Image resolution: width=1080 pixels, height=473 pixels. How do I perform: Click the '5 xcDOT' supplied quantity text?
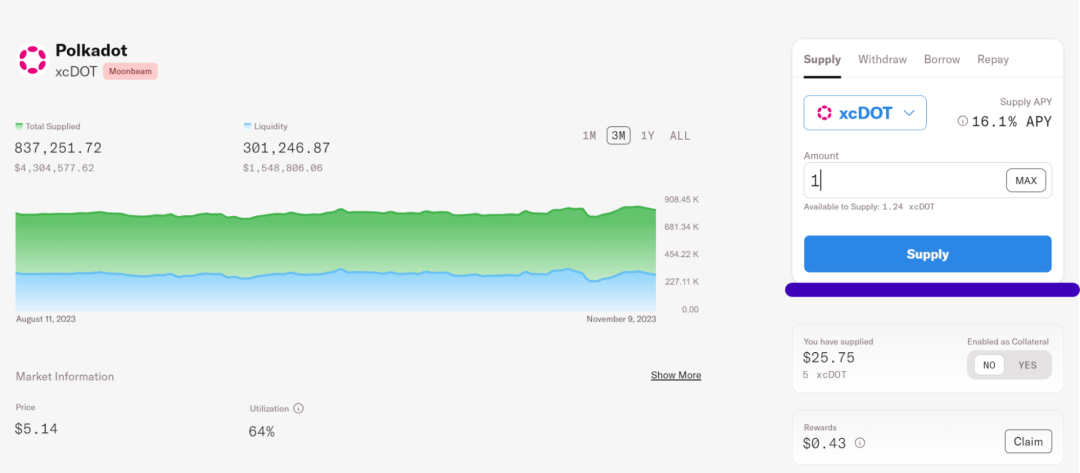(x=824, y=375)
